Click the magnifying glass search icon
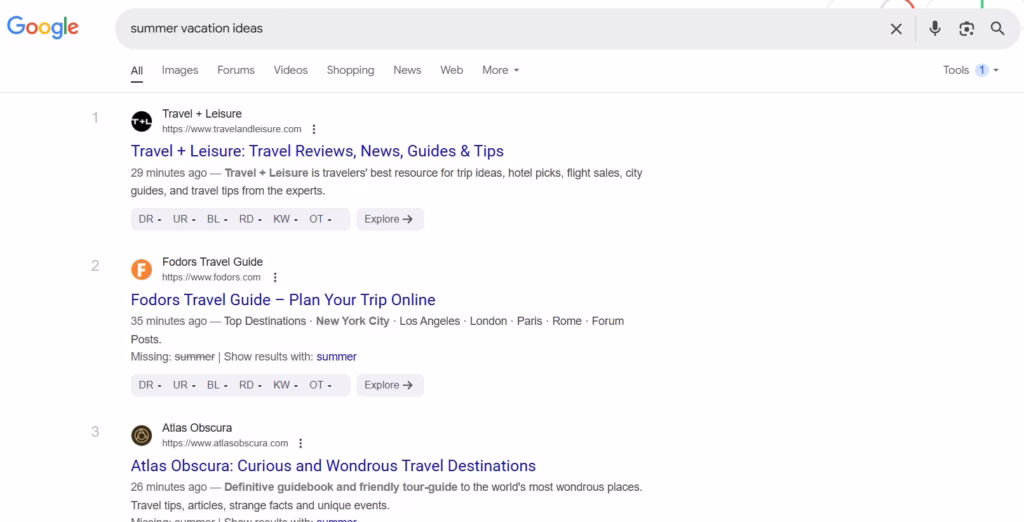Screen dimensions: 1024x522 (997, 29)
